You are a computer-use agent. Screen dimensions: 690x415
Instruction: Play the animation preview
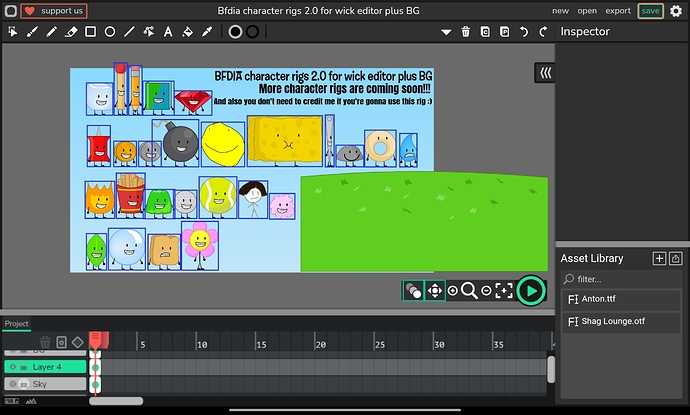(531, 291)
